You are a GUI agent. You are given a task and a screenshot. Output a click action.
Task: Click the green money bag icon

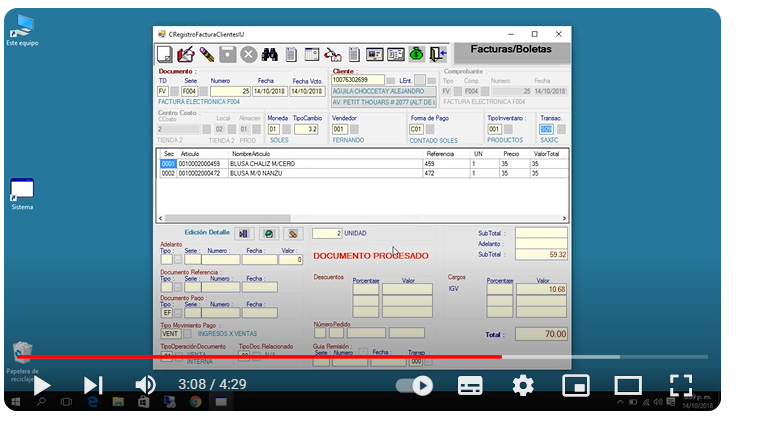coord(417,54)
